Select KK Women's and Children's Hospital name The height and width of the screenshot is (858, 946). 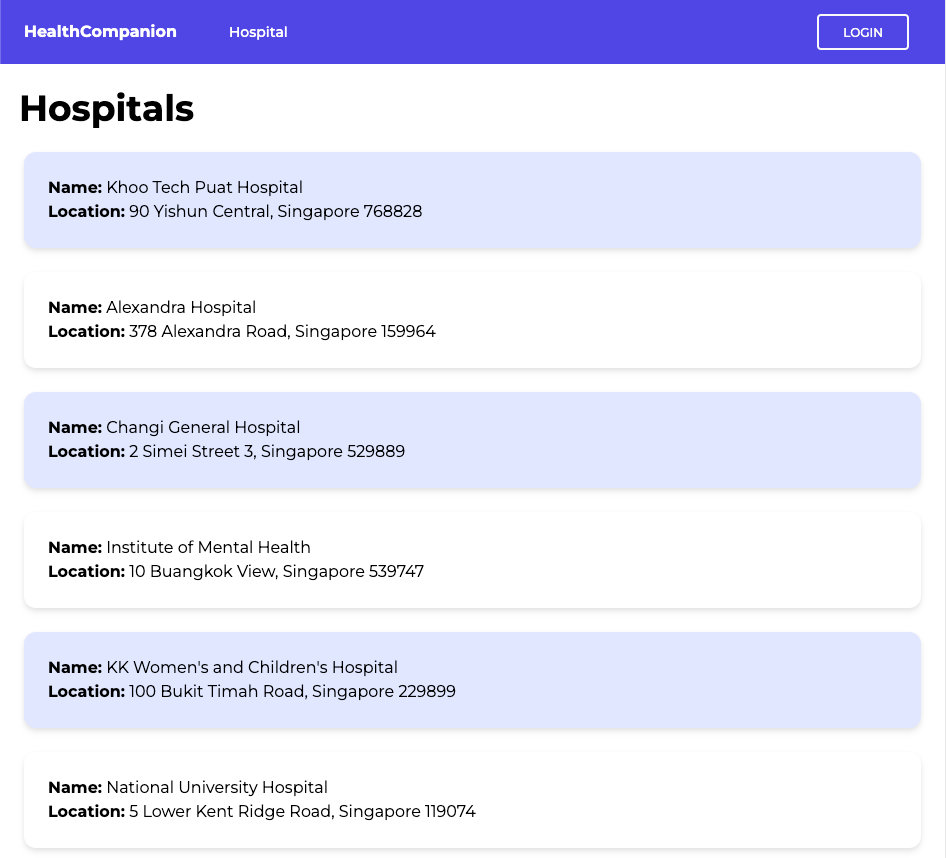tap(252, 668)
